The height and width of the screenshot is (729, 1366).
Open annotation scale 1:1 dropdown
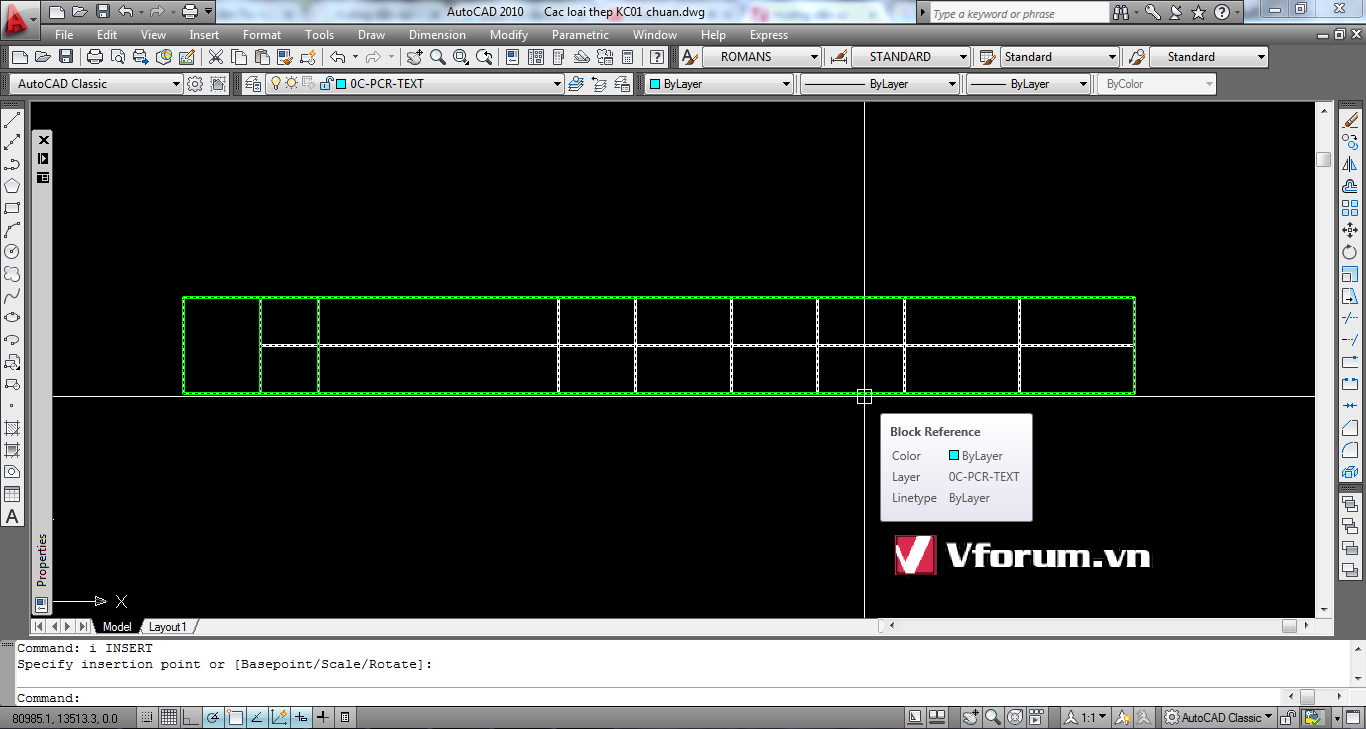pyautogui.click(x=1085, y=717)
